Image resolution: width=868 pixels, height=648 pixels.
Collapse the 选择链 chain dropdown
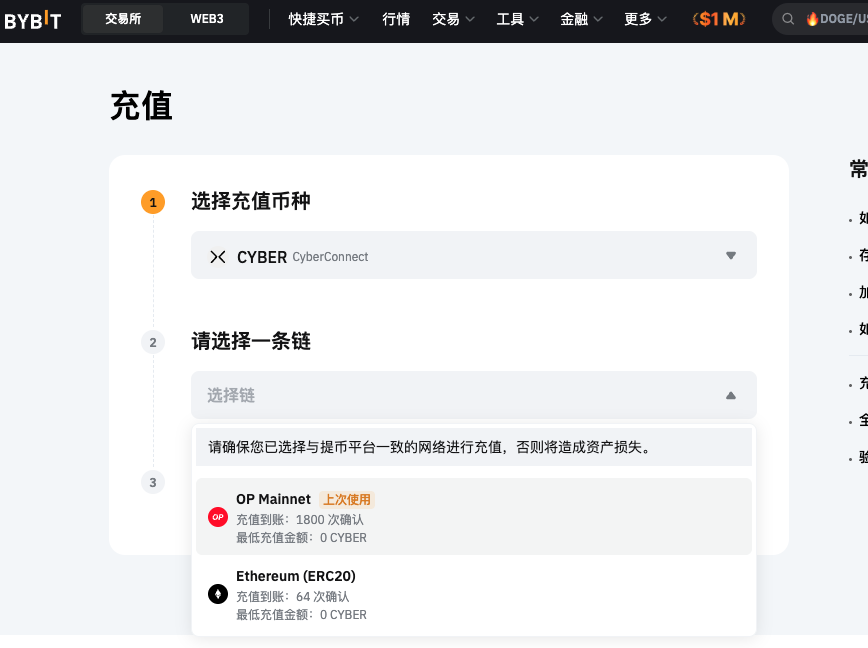(730, 395)
